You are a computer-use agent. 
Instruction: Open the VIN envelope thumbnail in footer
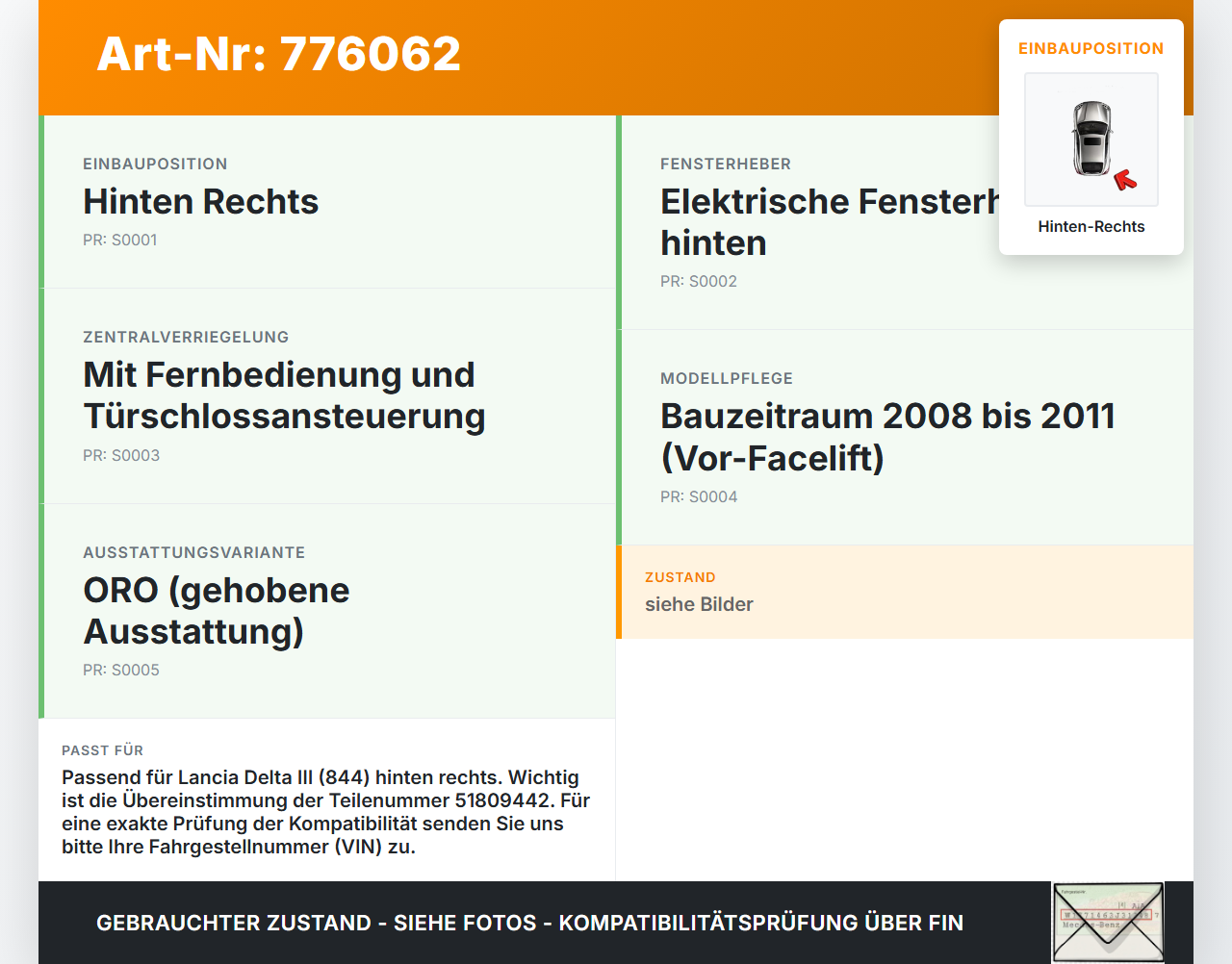(x=1108, y=923)
